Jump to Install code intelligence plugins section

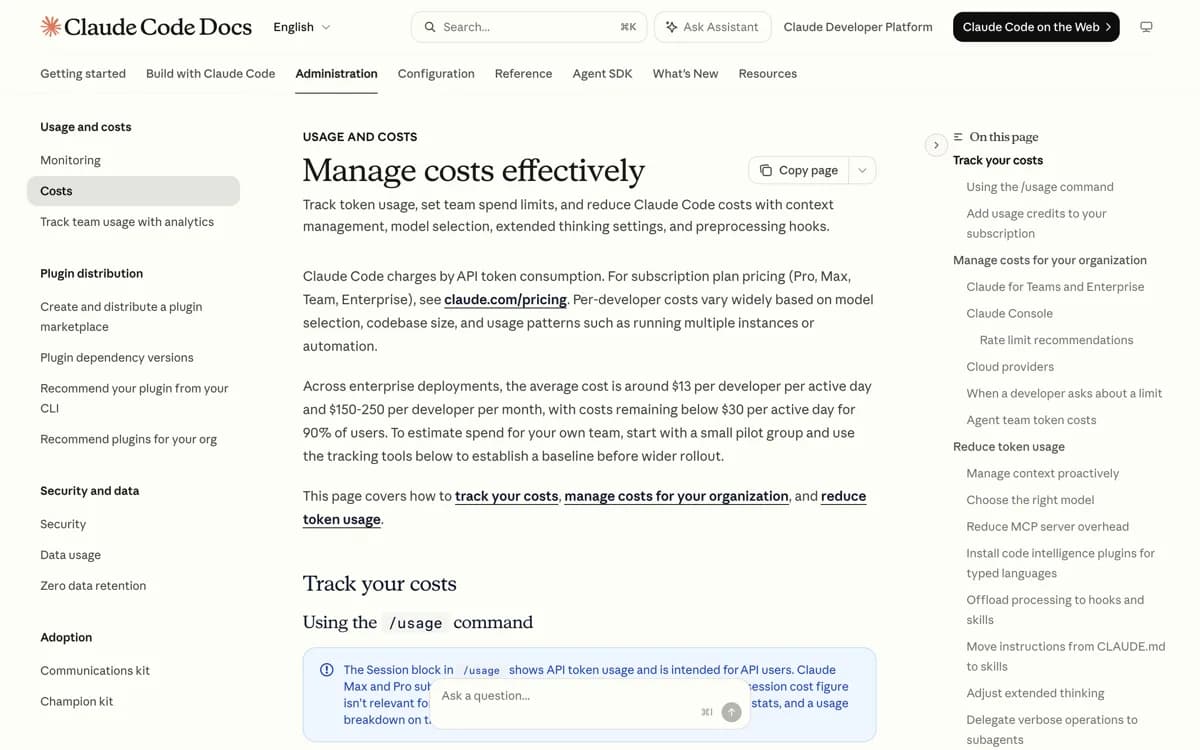pos(1060,563)
